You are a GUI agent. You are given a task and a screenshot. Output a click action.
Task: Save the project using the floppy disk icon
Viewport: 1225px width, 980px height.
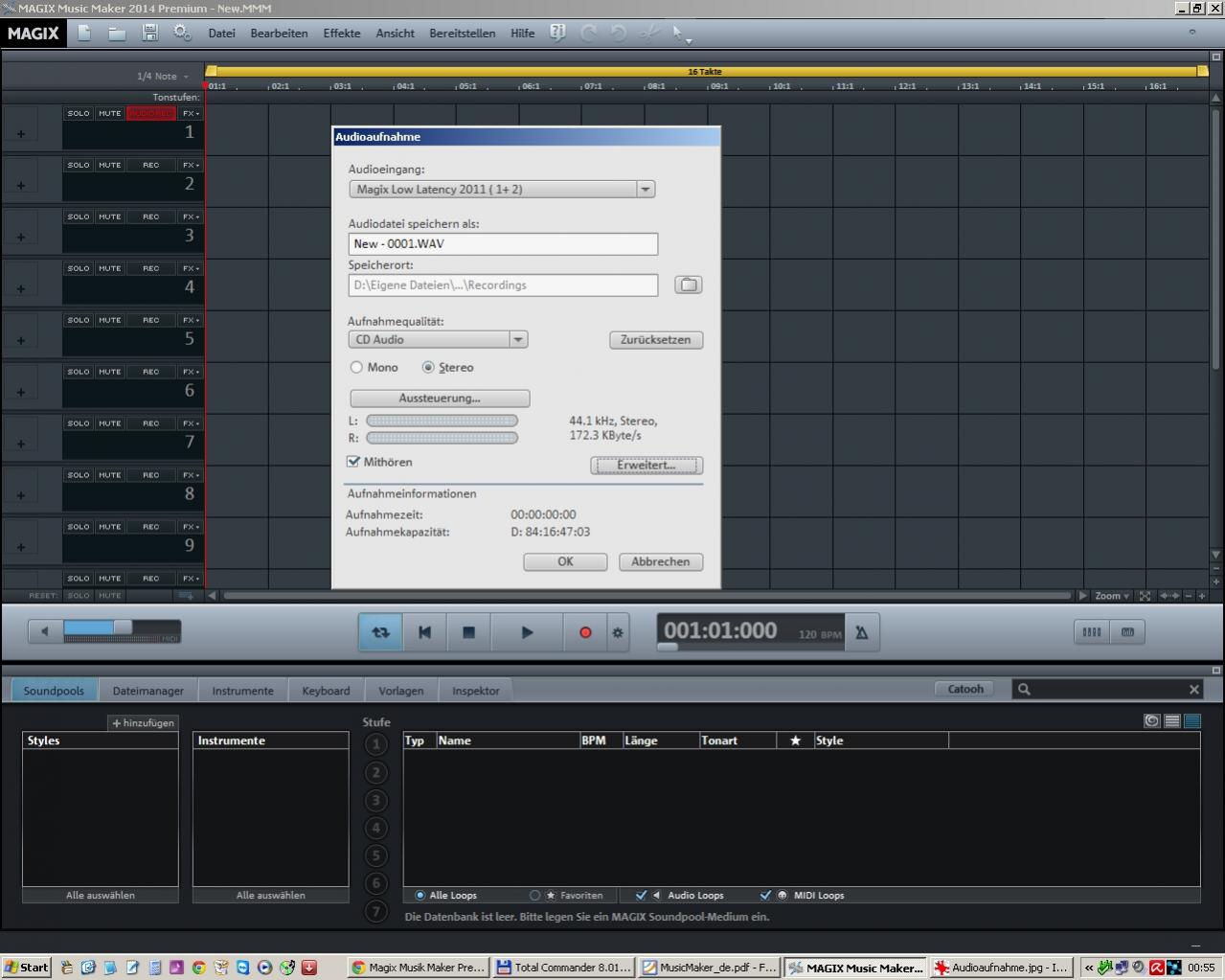150,33
